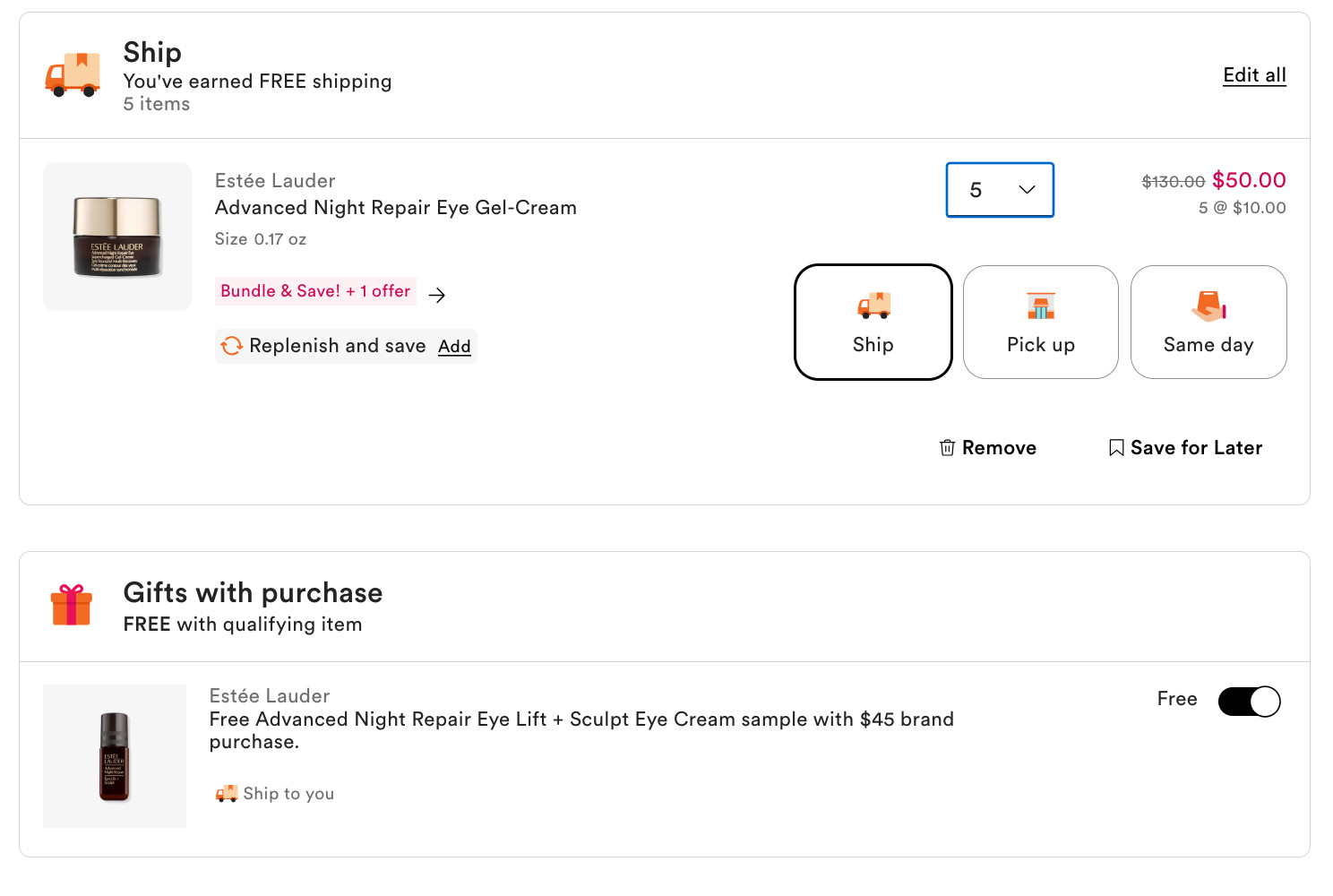The width and height of the screenshot is (1333, 896).
Task: Select the Ship delivery option
Action: 873,323
